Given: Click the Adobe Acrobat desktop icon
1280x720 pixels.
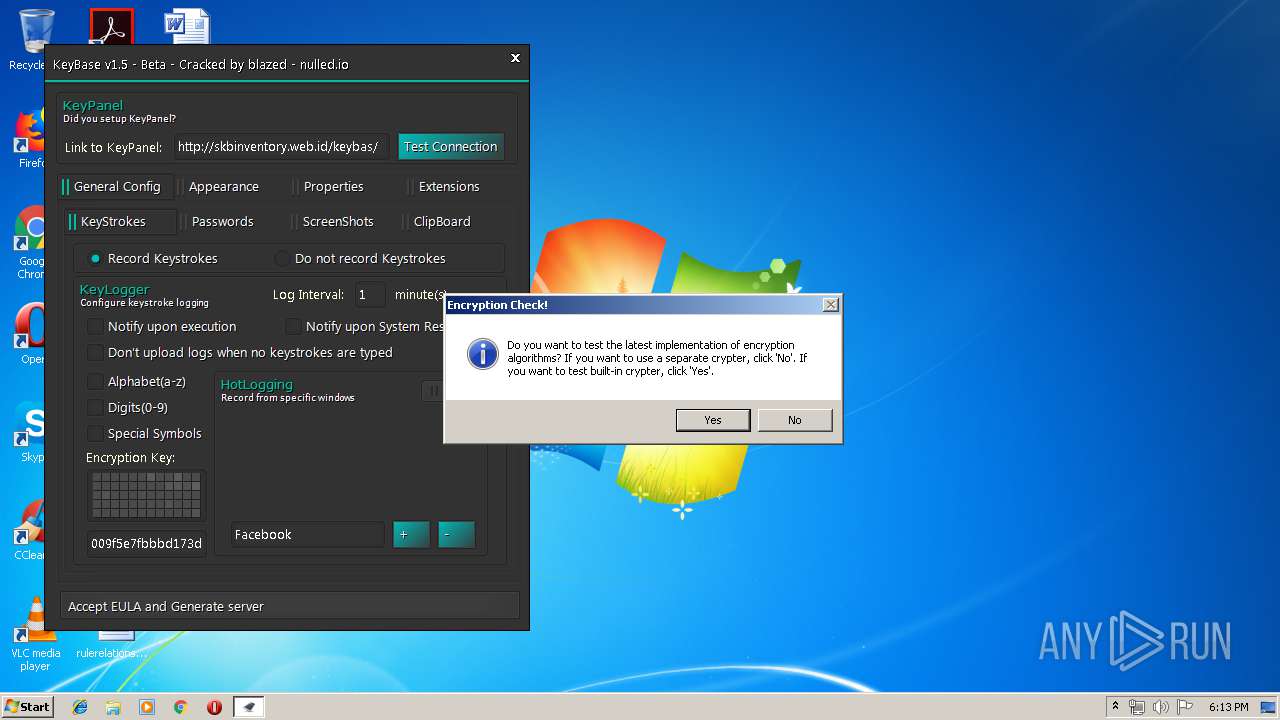Looking at the screenshot, I should [111, 27].
